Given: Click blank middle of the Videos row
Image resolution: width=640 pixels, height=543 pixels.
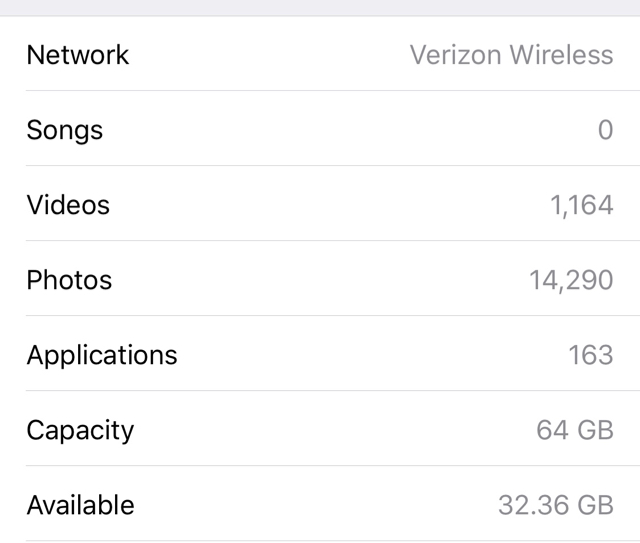Looking at the screenshot, I should tap(330, 205).
